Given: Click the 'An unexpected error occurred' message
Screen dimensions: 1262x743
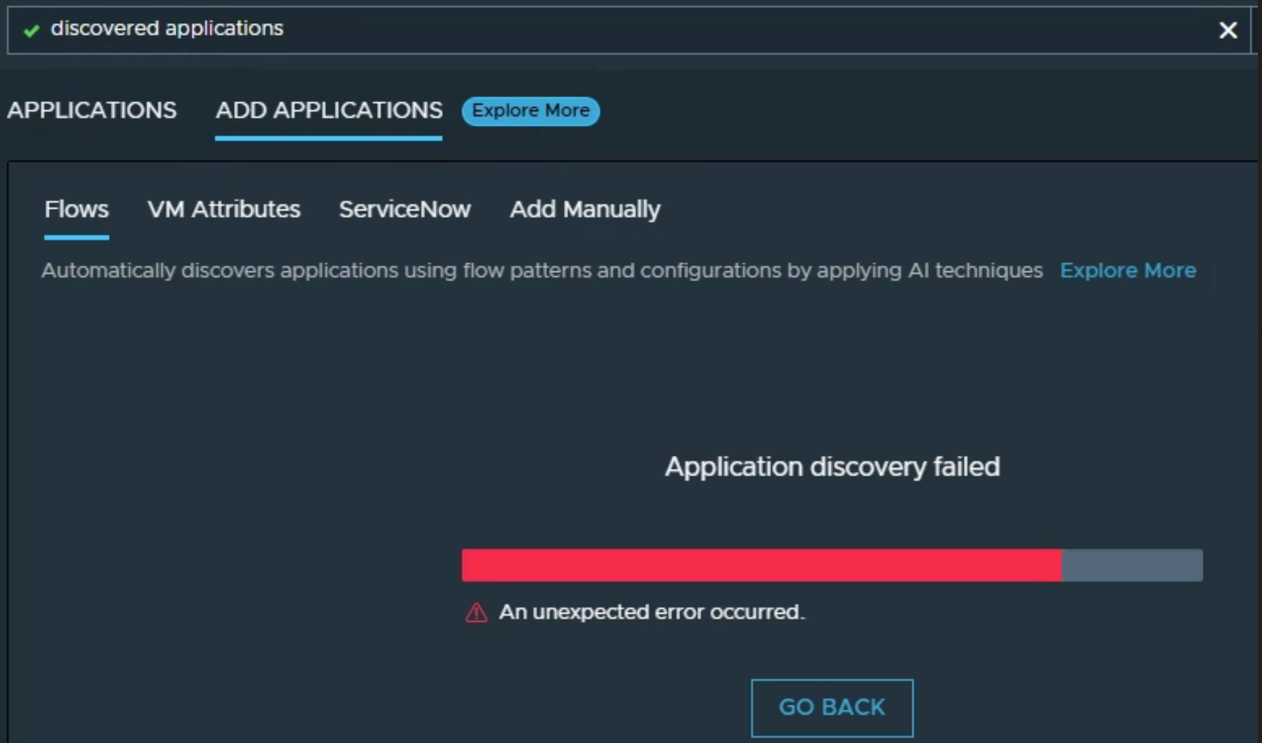Looking at the screenshot, I should pyautogui.click(x=652, y=612).
